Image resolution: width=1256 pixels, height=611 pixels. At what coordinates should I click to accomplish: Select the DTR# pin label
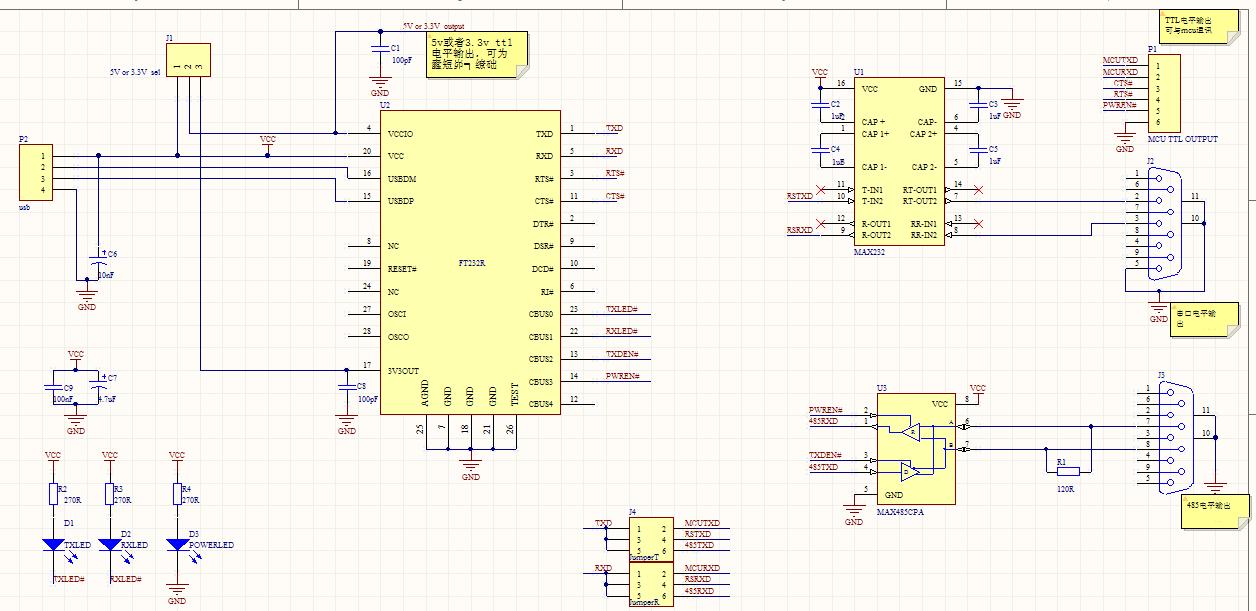[544, 224]
